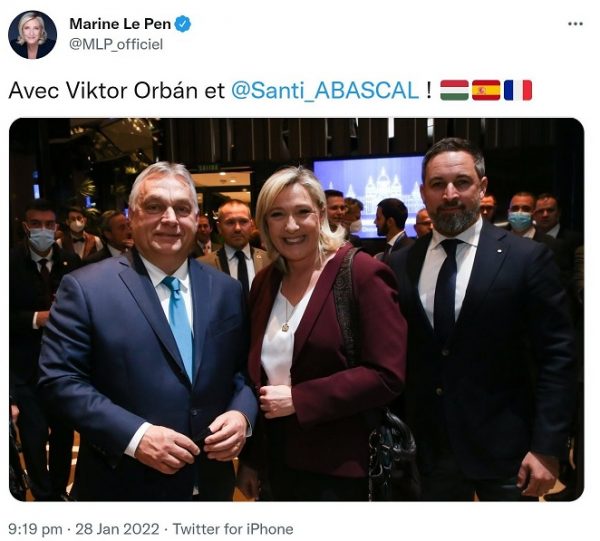Click the blue verified badge
Image resolution: width=600 pixels, height=541 pixels.
point(183,24)
